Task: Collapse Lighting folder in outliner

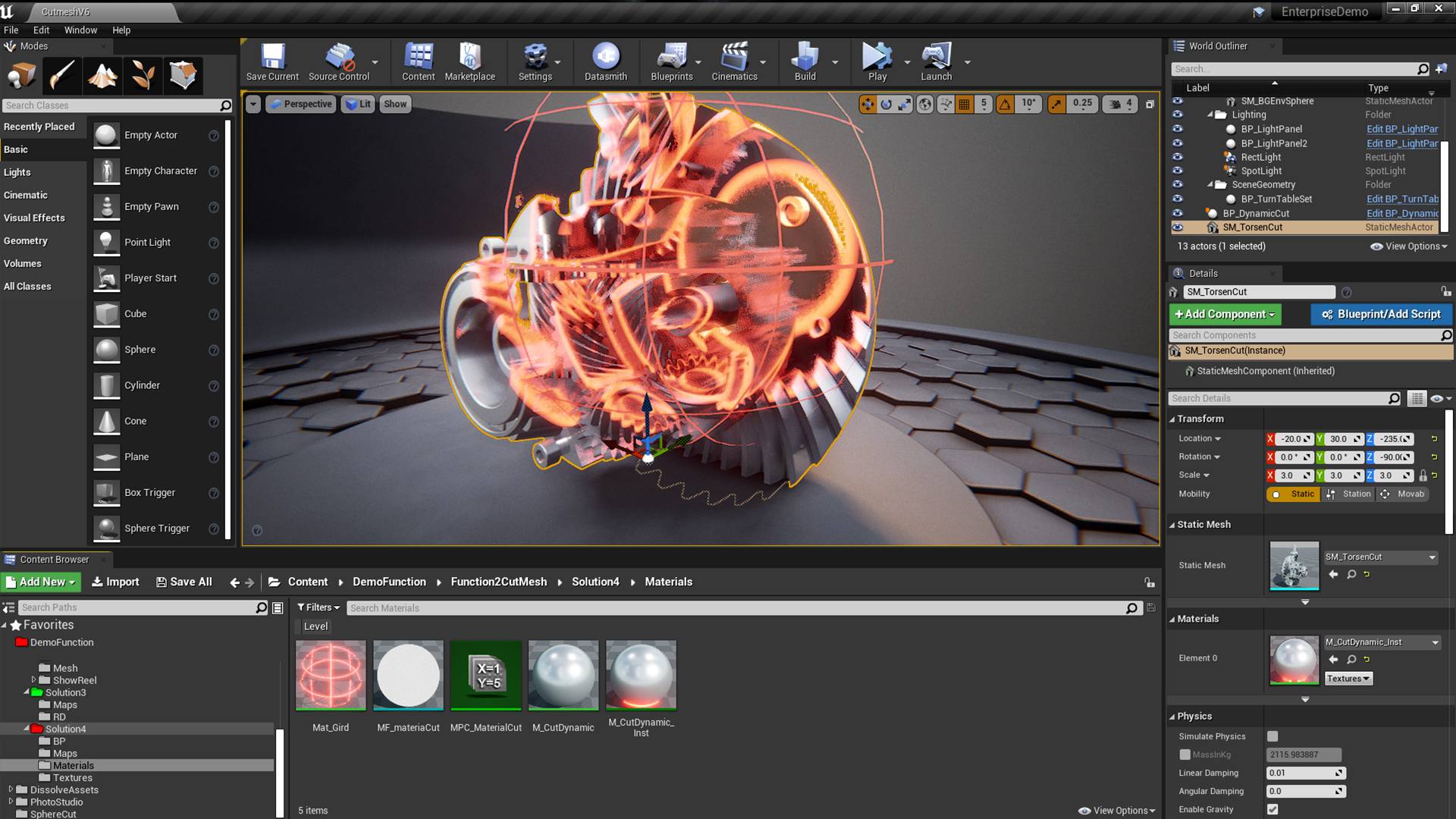Action: click(x=1210, y=115)
